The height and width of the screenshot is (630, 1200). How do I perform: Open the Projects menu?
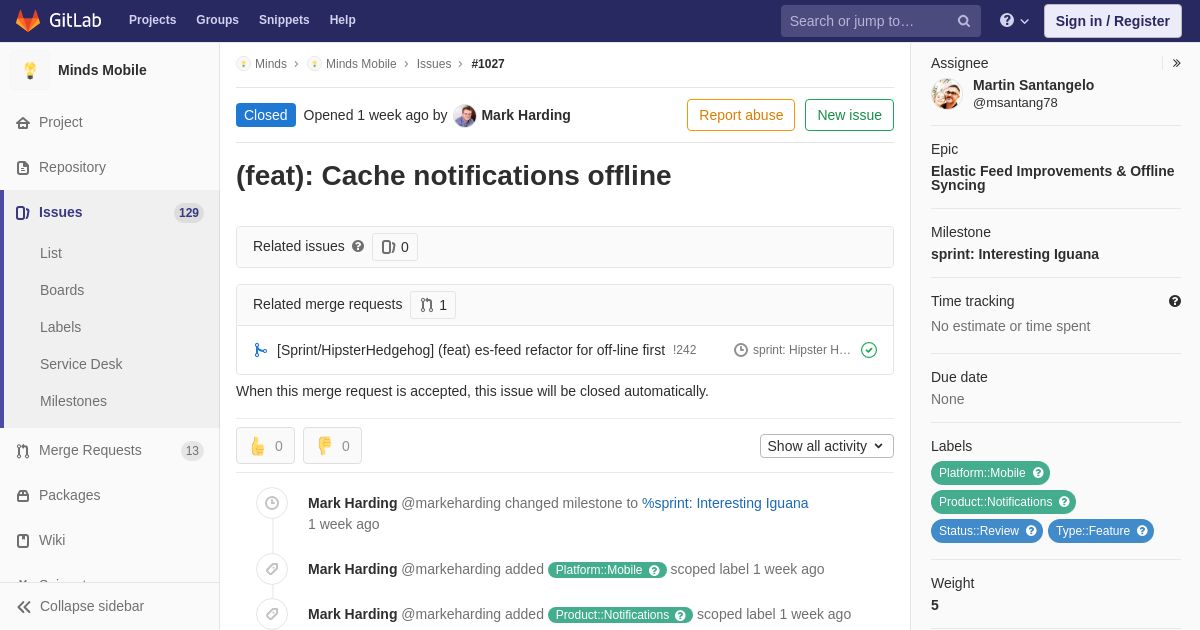click(x=152, y=20)
